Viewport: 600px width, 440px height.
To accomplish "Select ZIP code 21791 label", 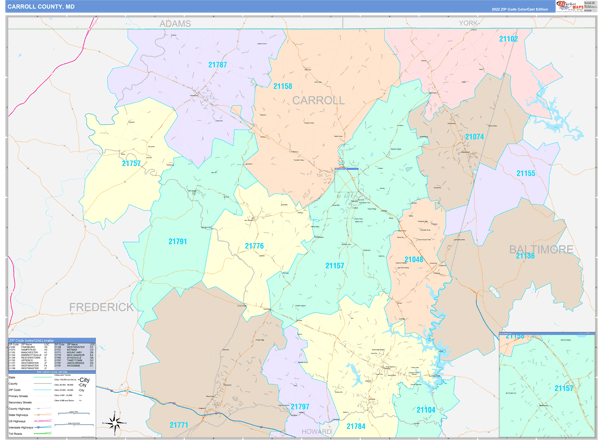I will point(178,241).
